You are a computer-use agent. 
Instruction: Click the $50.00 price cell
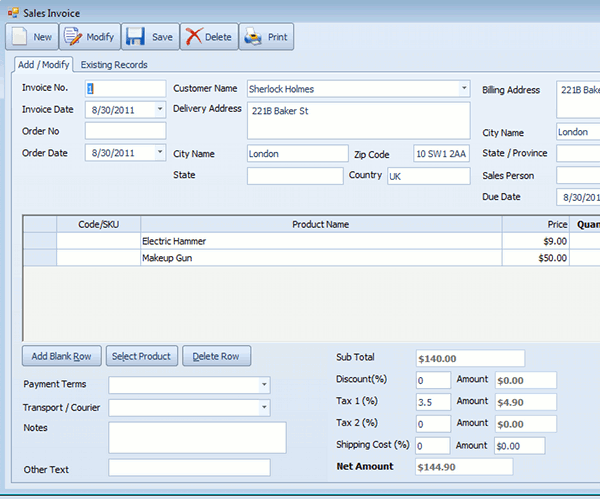(x=535, y=258)
